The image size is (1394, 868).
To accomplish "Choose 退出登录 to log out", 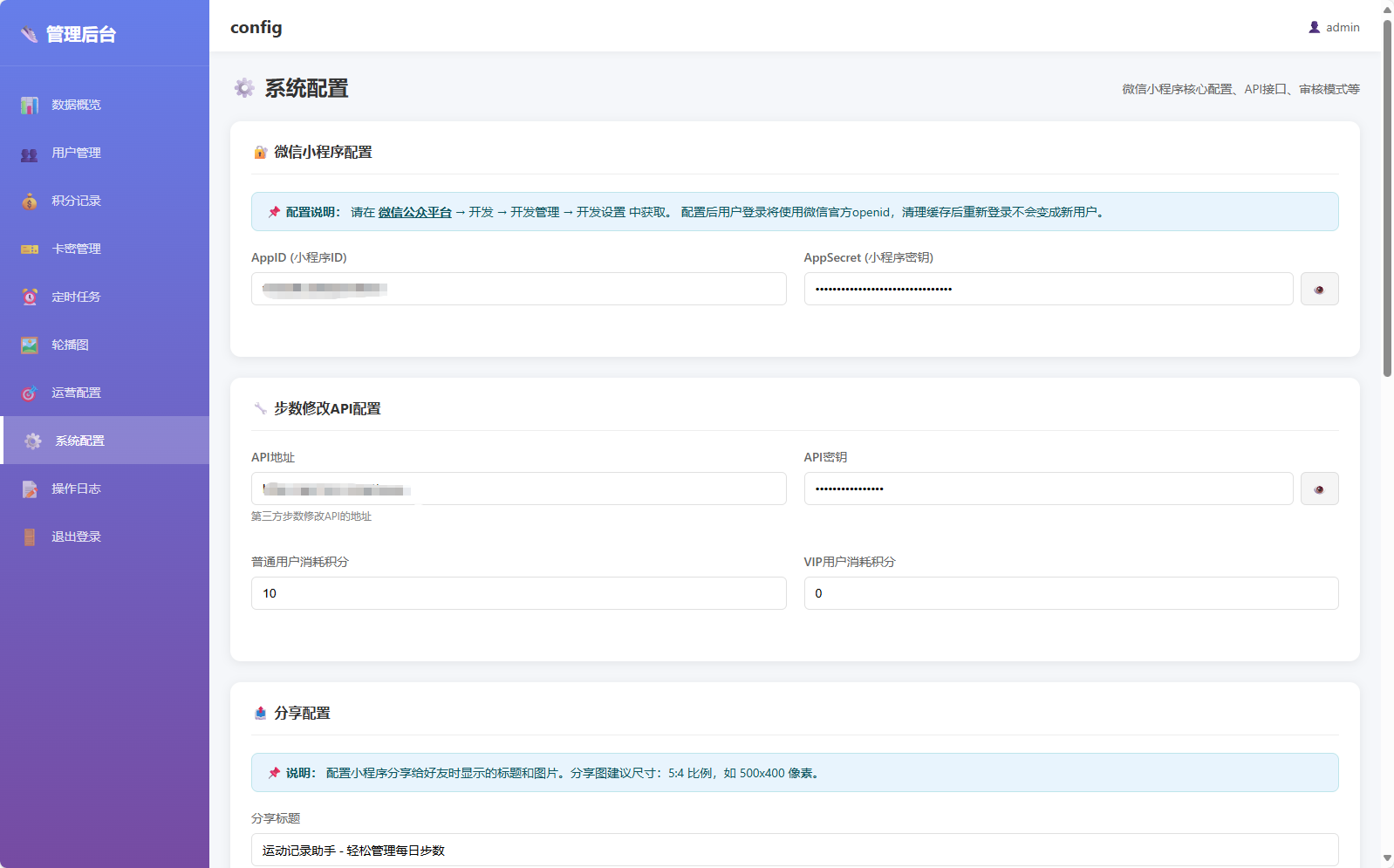I will point(105,537).
